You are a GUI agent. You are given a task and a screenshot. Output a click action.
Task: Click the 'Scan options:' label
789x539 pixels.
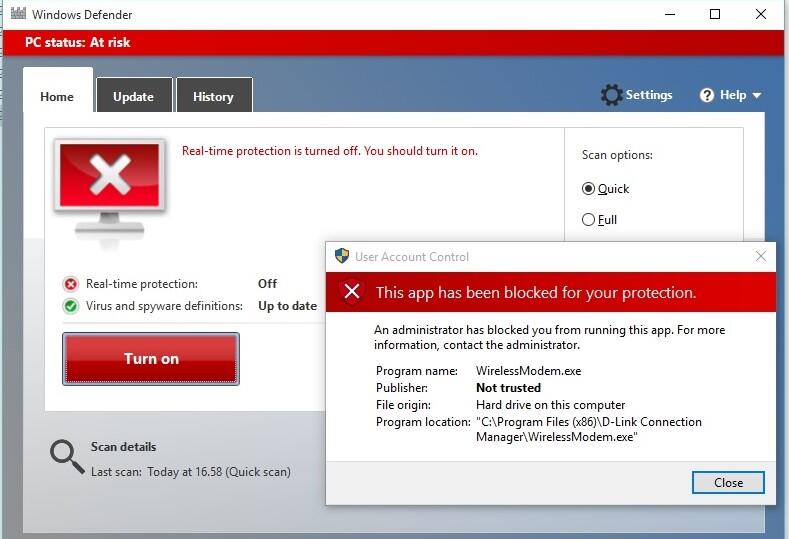coord(617,155)
